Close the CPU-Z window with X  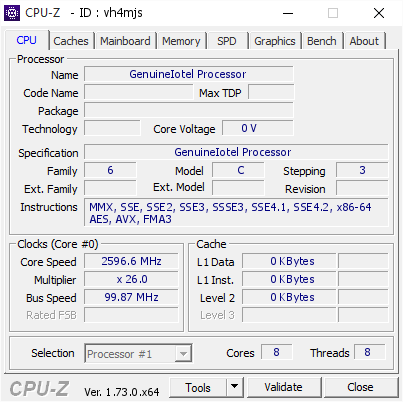click(379, 13)
